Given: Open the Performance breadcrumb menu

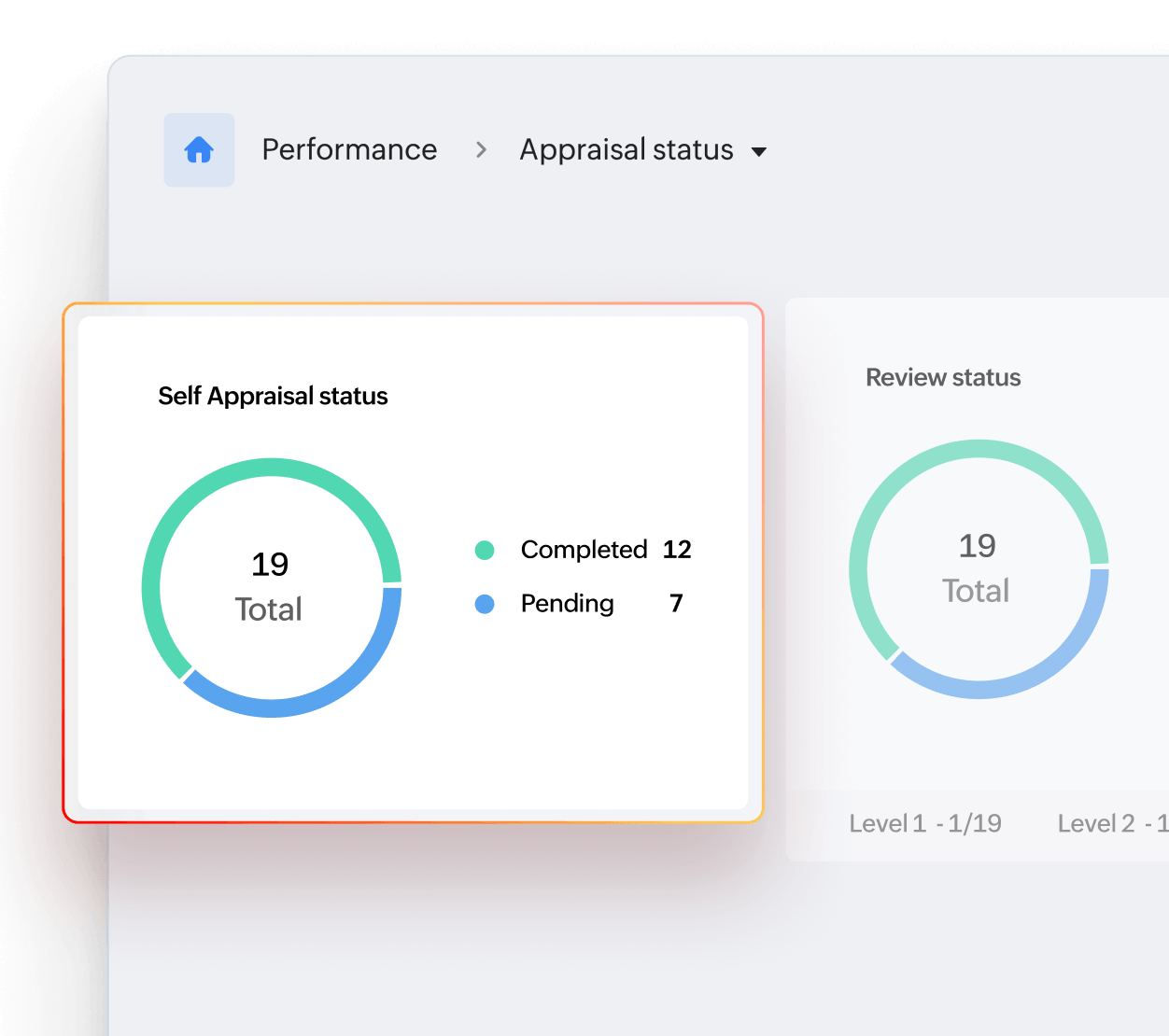Looking at the screenshot, I should 350,149.
